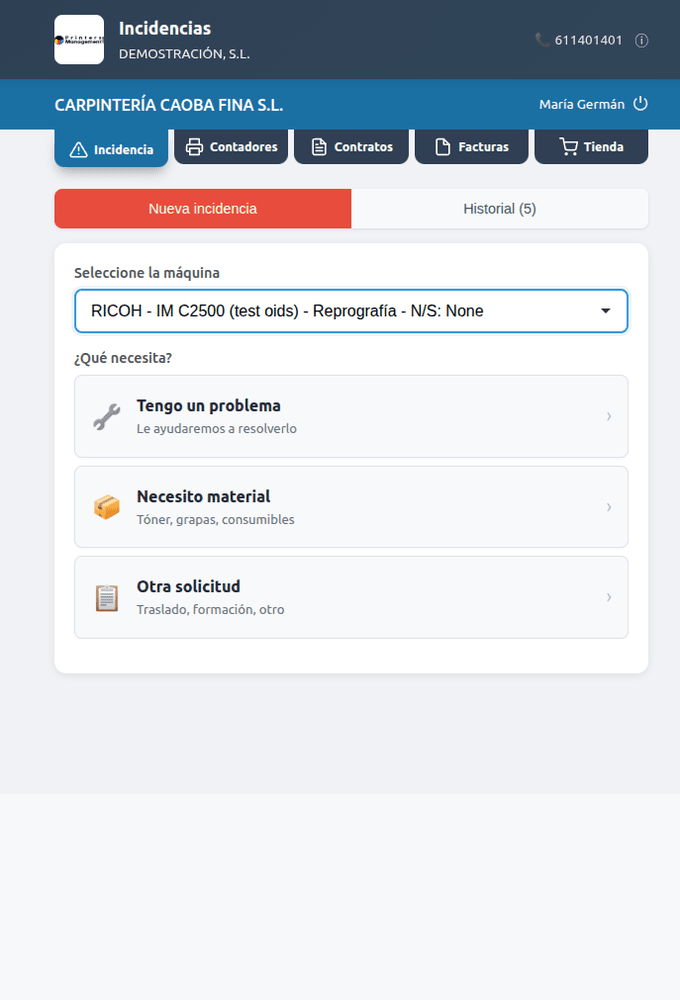Go to the Incidencia section

click(x=111, y=149)
